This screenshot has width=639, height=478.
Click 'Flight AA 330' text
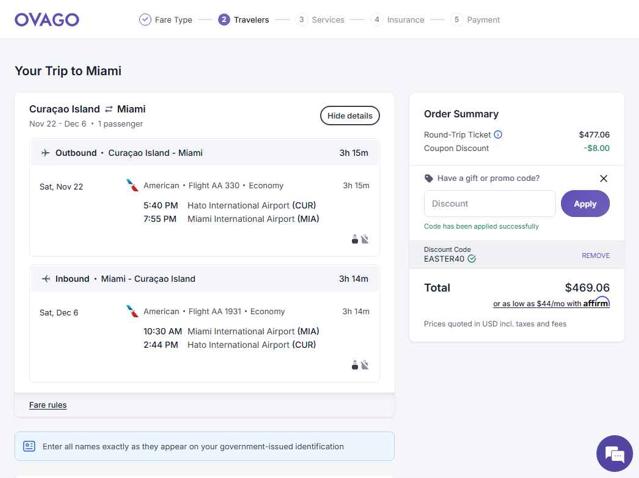(214, 185)
